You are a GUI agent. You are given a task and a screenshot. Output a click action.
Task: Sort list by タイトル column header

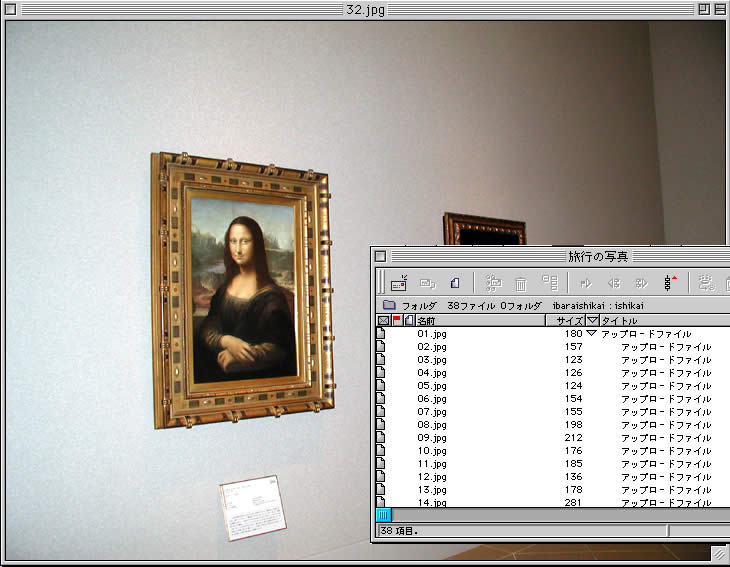click(x=664, y=320)
